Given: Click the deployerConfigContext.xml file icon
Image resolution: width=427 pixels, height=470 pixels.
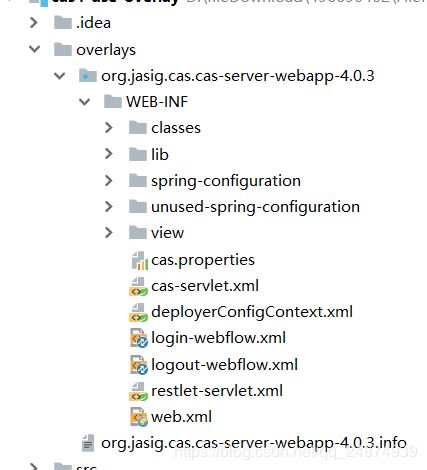Looking at the screenshot, I should coord(138,313).
